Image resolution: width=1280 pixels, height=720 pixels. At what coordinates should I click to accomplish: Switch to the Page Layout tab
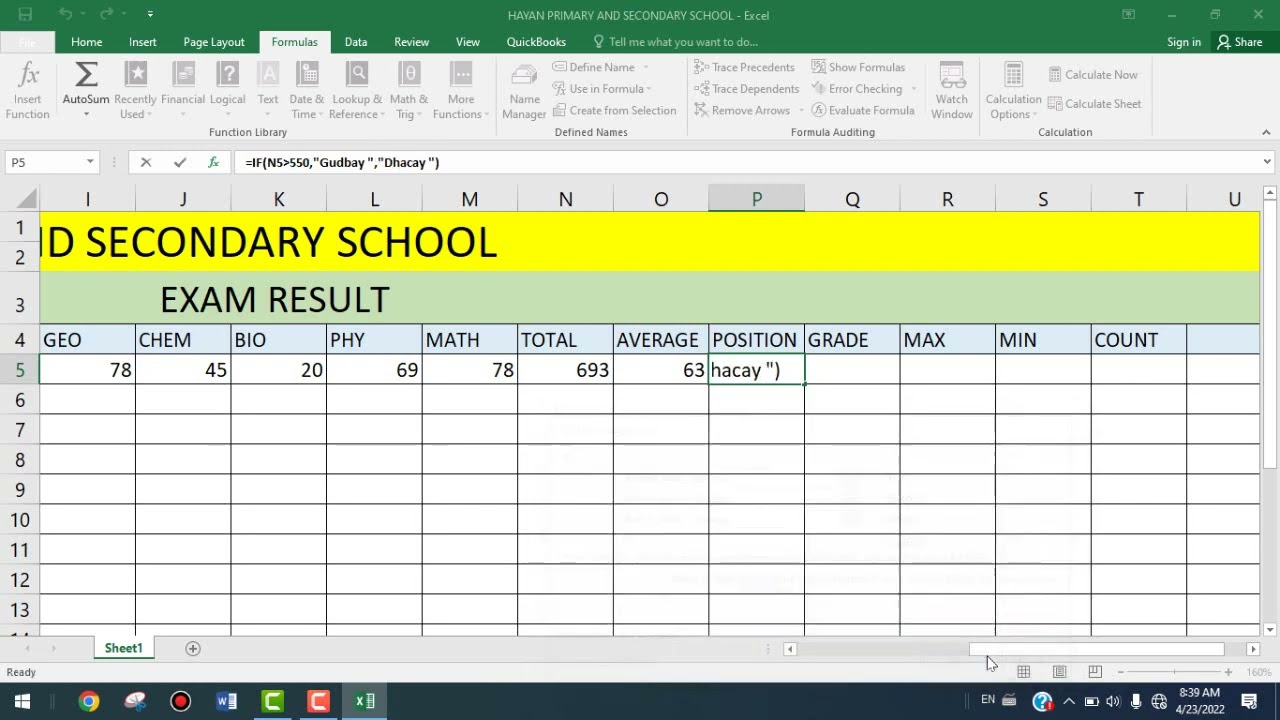(x=214, y=42)
